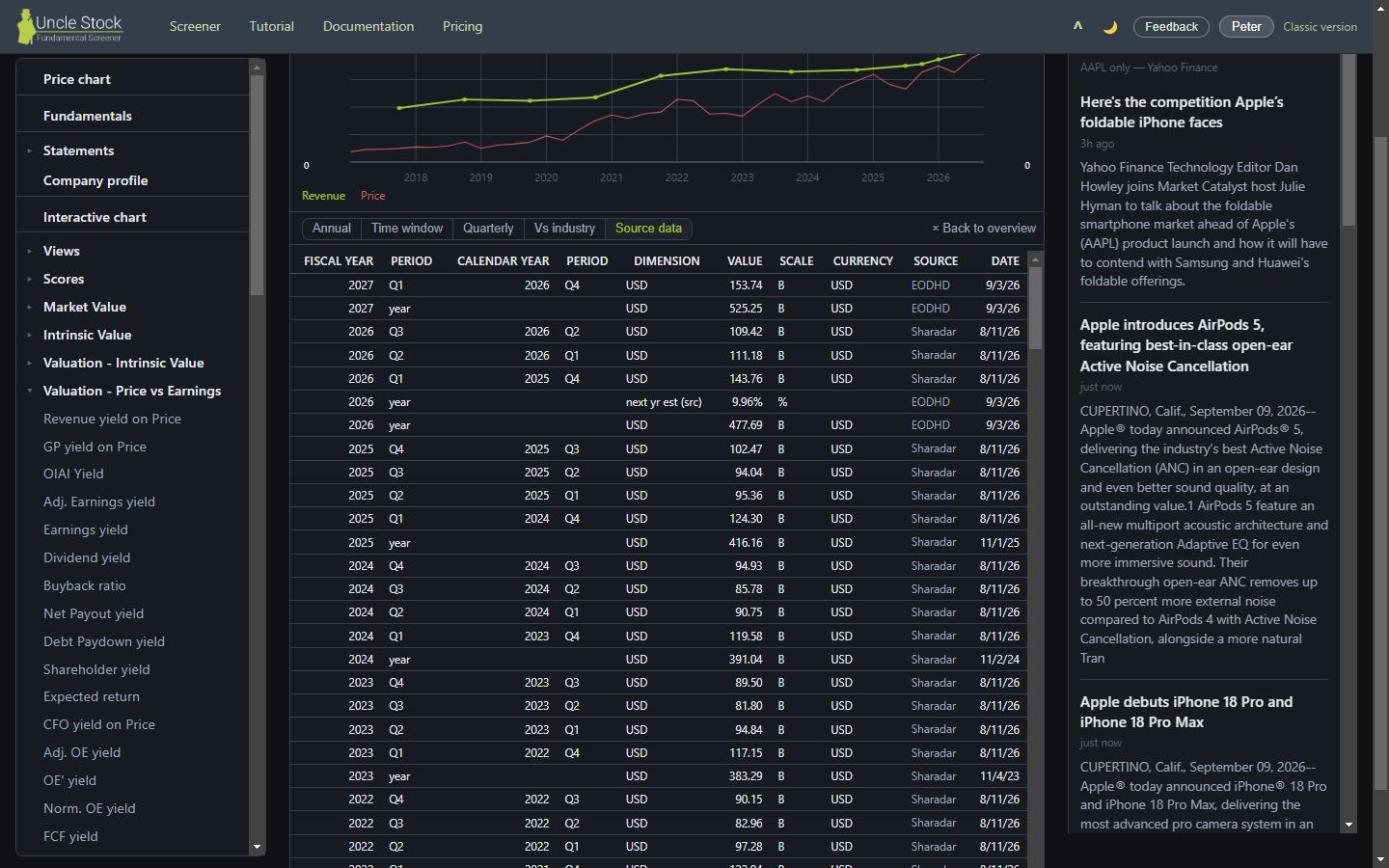This screenshot has height=868, width=1389.
Task: Select Shareholder yield item
Action: 96,670
